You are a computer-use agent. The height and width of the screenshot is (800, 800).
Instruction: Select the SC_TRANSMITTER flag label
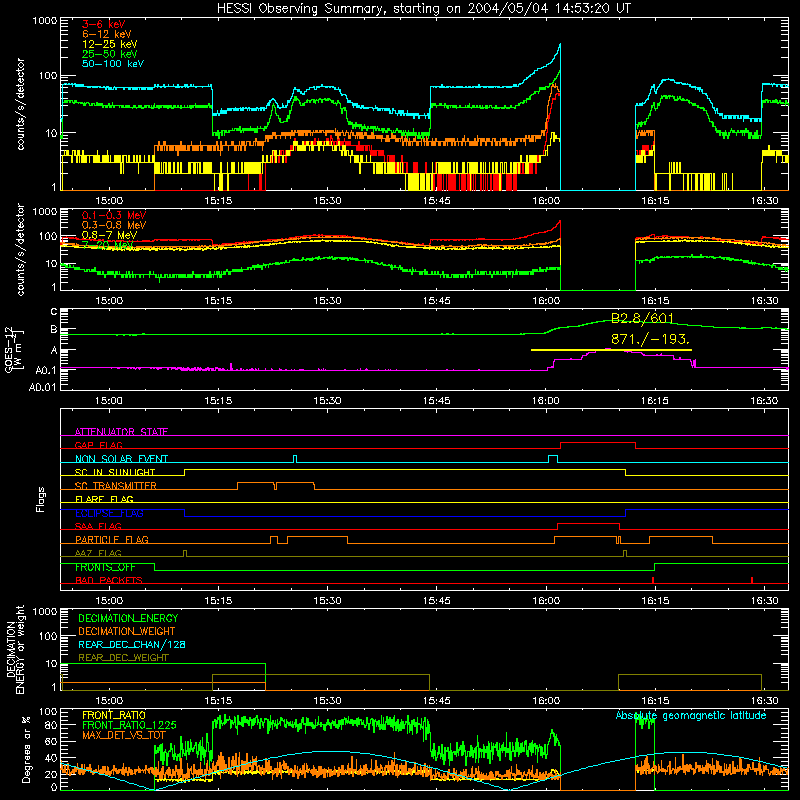(116, 486)
